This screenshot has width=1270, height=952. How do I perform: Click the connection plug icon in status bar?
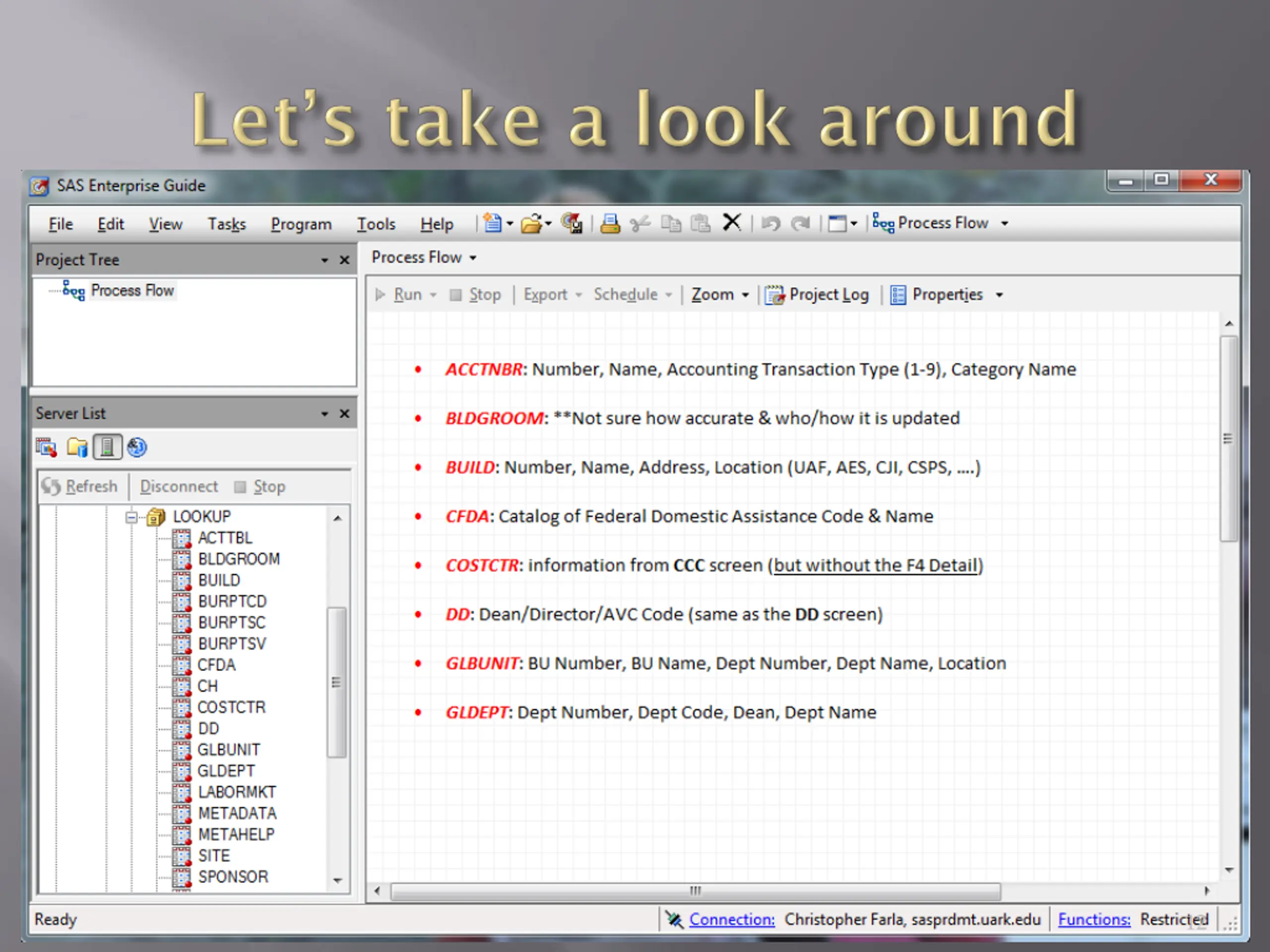tap(674, 920)
